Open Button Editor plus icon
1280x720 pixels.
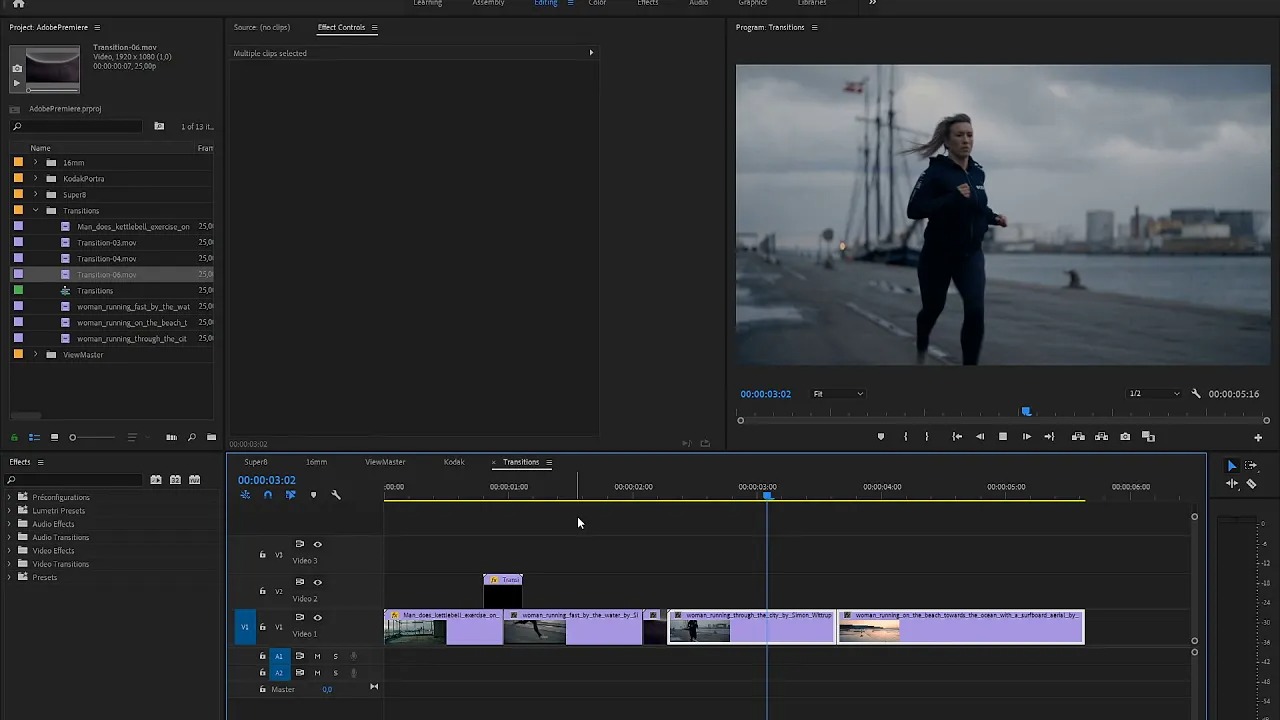tap(1258, 437)
